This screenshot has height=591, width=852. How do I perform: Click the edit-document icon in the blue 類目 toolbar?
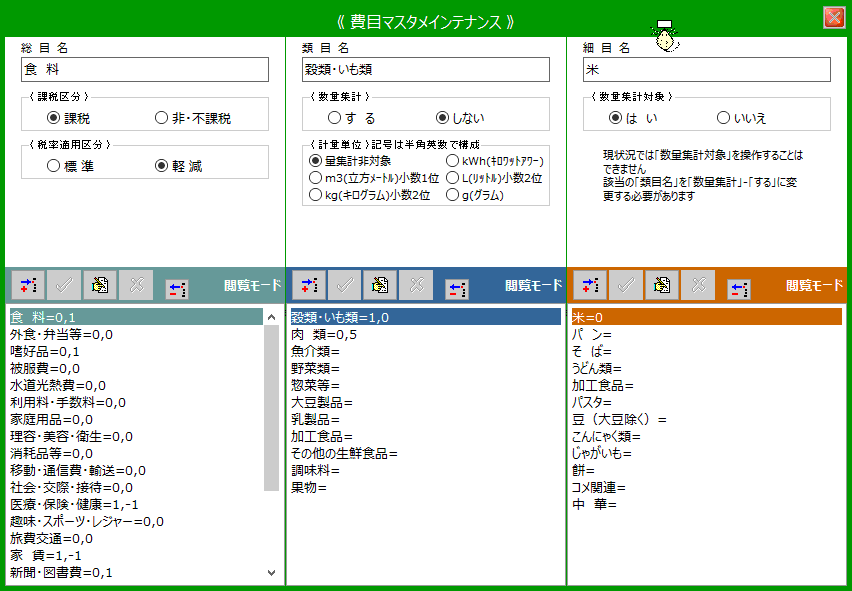[x=380, y=285]
